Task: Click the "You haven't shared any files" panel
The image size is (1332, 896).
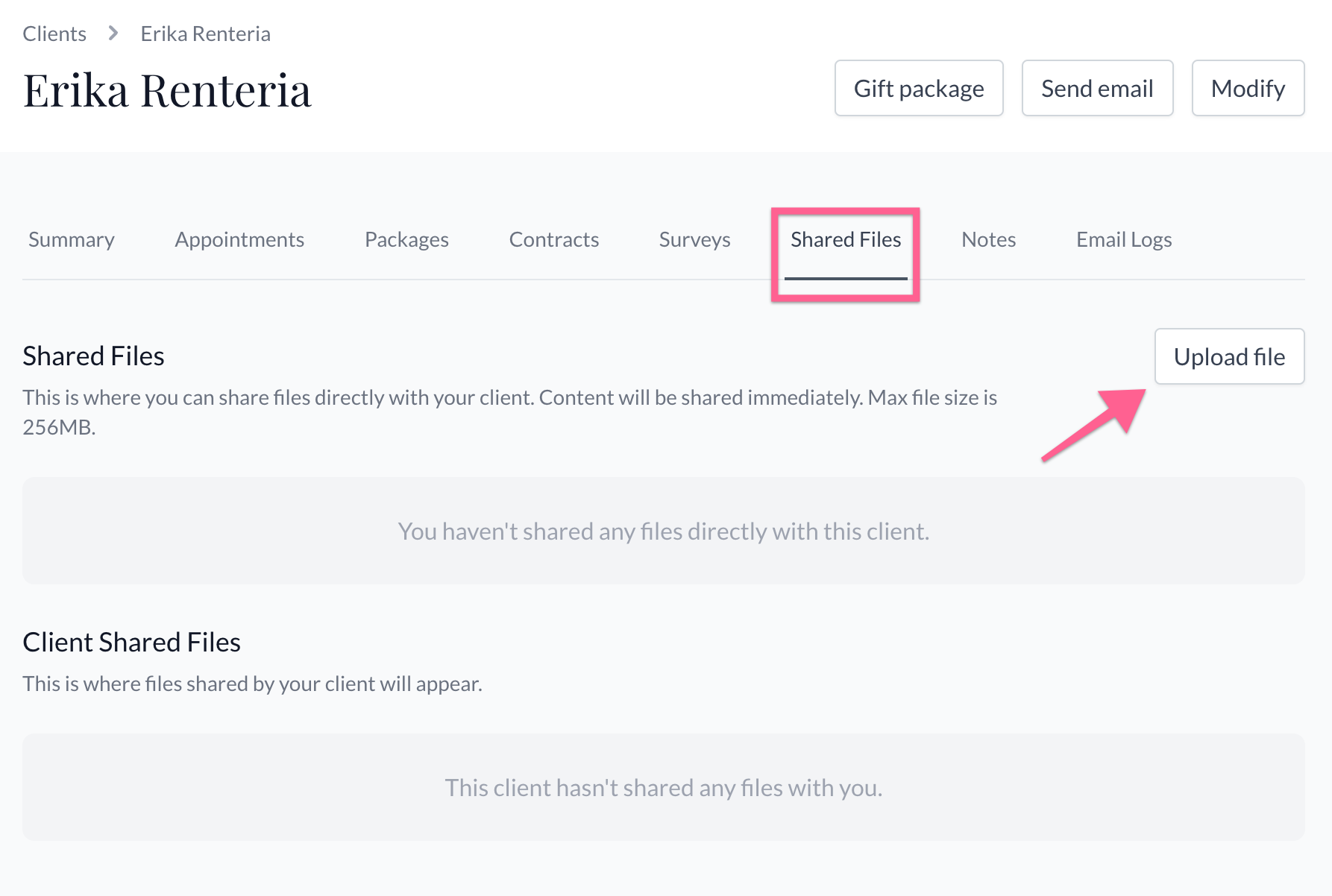Action: pyautogui.click(x=663, y=531)
